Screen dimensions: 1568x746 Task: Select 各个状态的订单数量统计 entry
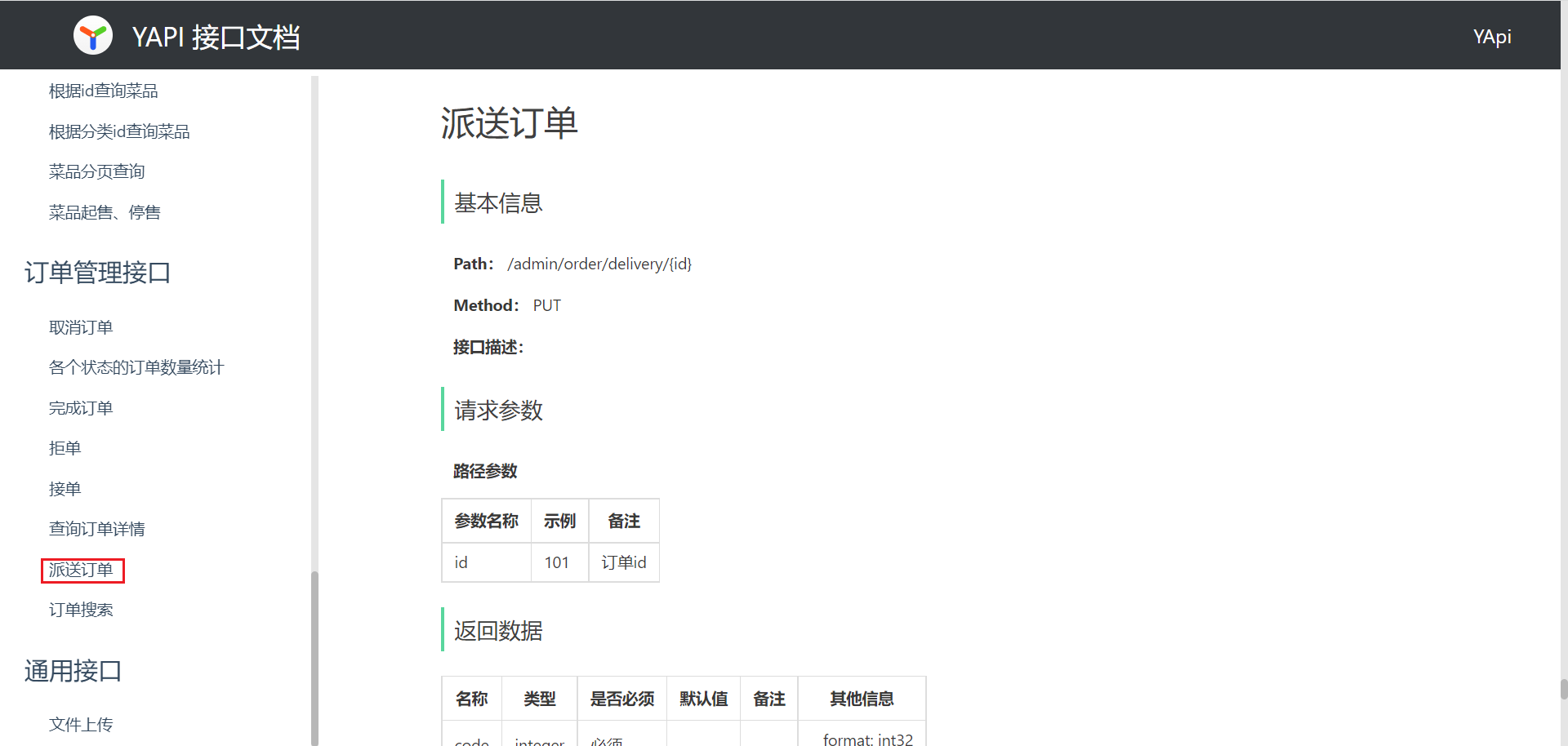click(136, 367)
